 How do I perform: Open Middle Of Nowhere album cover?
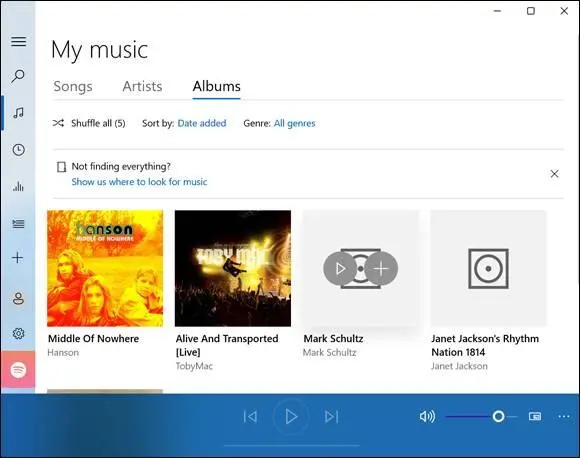[x=105, y=268]
